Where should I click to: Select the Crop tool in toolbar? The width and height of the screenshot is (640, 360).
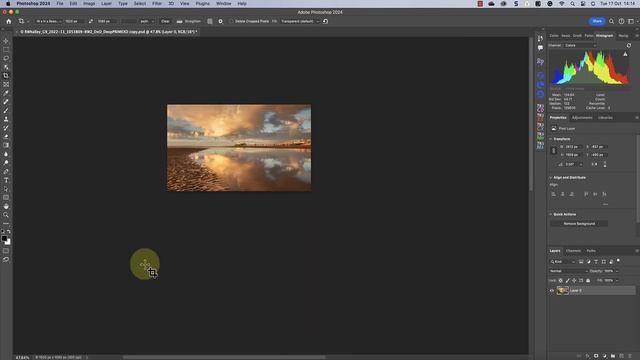pyautogui.click(x=6, y=76)
